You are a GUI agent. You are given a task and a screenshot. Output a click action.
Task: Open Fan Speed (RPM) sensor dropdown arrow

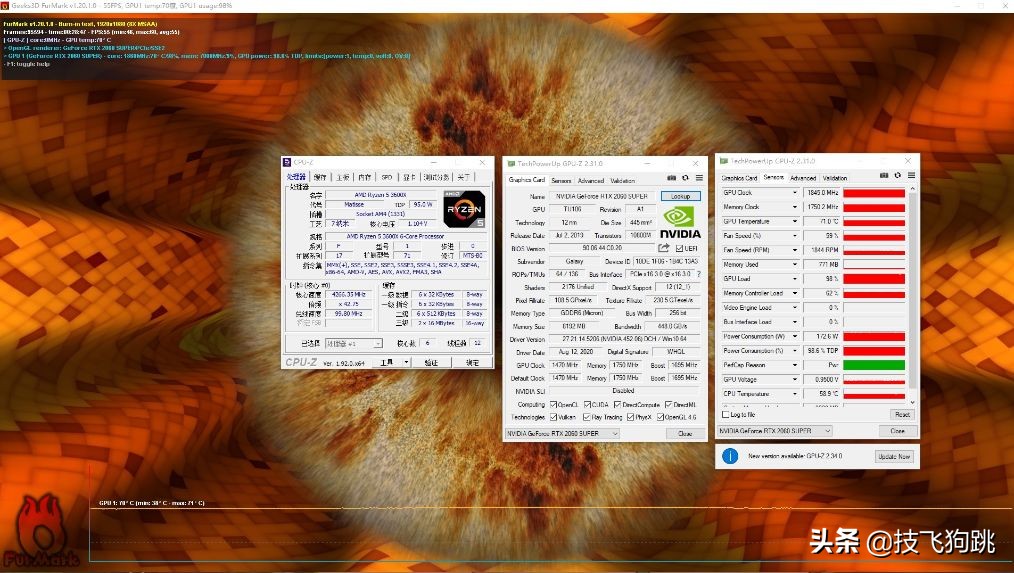tap(795, 250)
